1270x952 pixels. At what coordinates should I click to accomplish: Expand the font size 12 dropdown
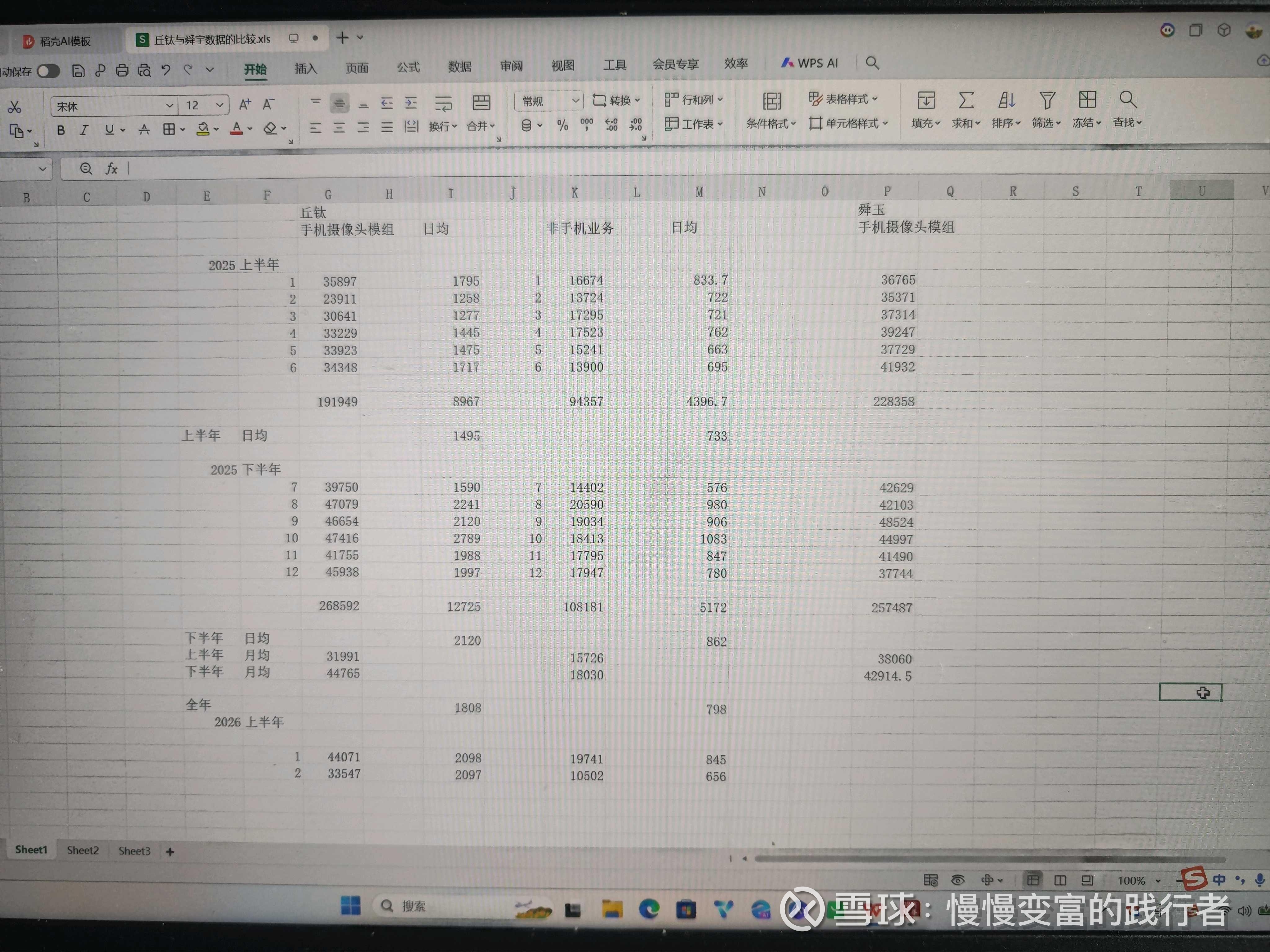(x=219, y=105)
